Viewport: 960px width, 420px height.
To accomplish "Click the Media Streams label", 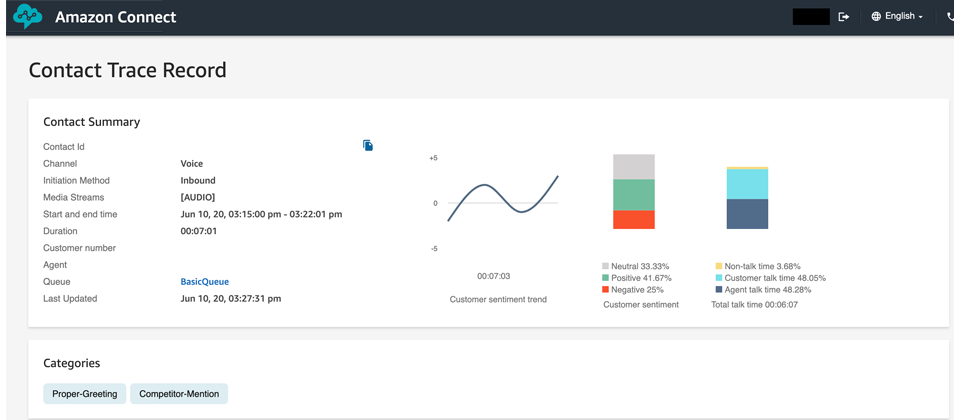I will pyautogui.click(x=73, y=197).
